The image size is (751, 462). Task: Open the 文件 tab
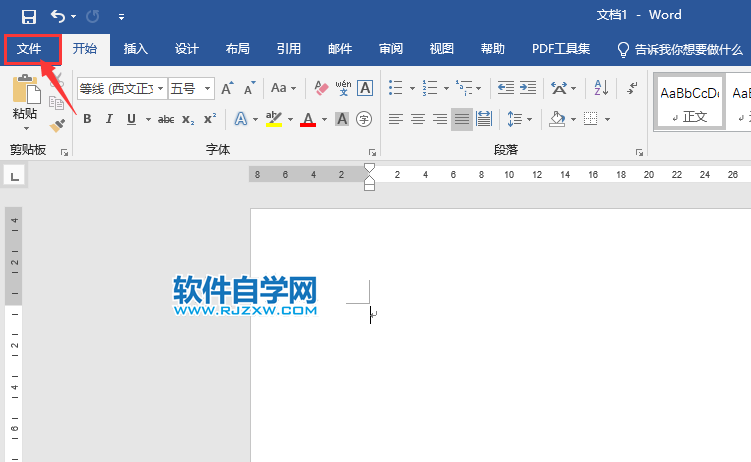(29, 49)
